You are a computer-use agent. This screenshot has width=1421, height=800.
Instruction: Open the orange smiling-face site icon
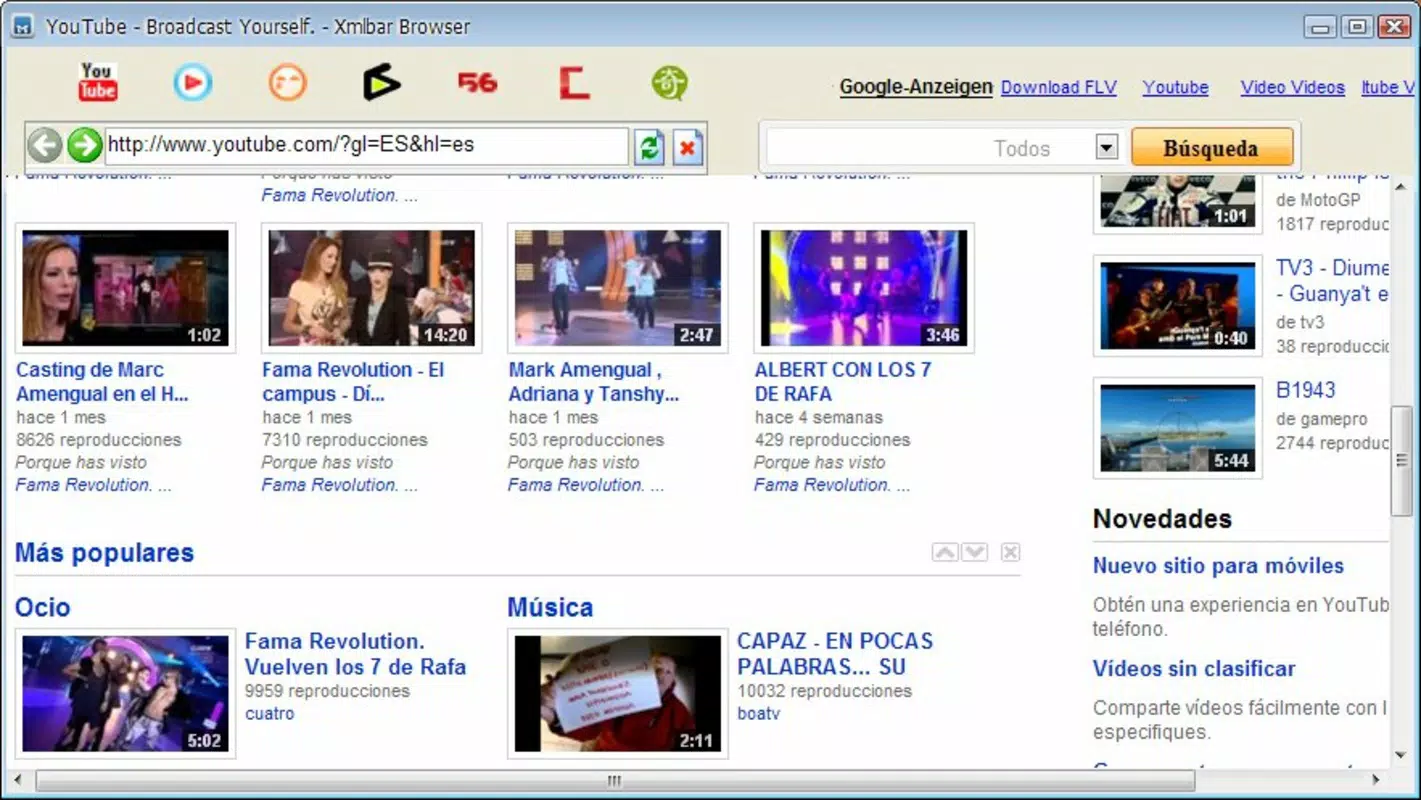(x=288, y=82)
